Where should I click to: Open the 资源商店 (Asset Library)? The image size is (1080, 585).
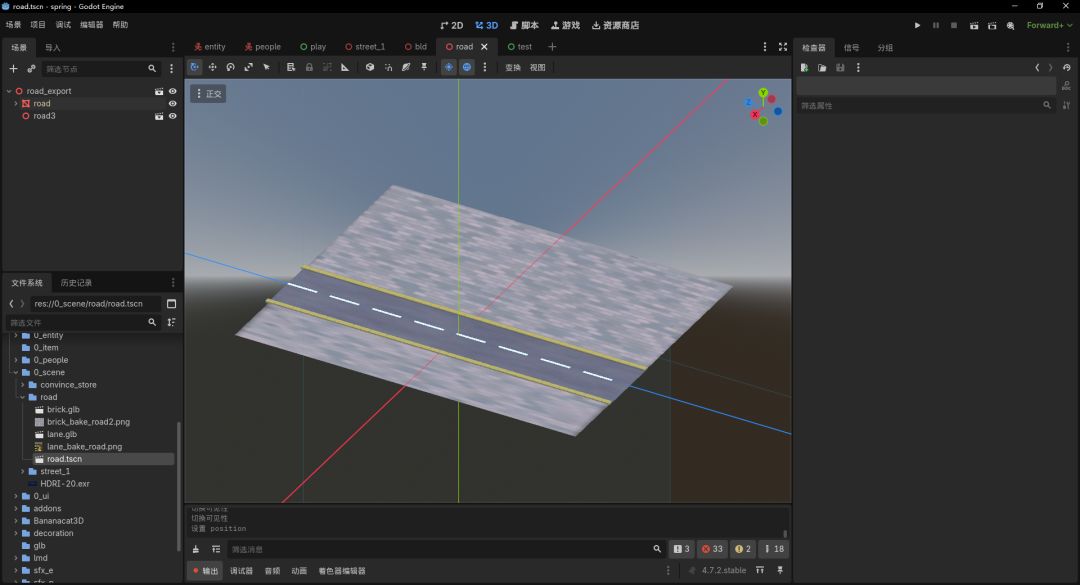tap(616, 25)
